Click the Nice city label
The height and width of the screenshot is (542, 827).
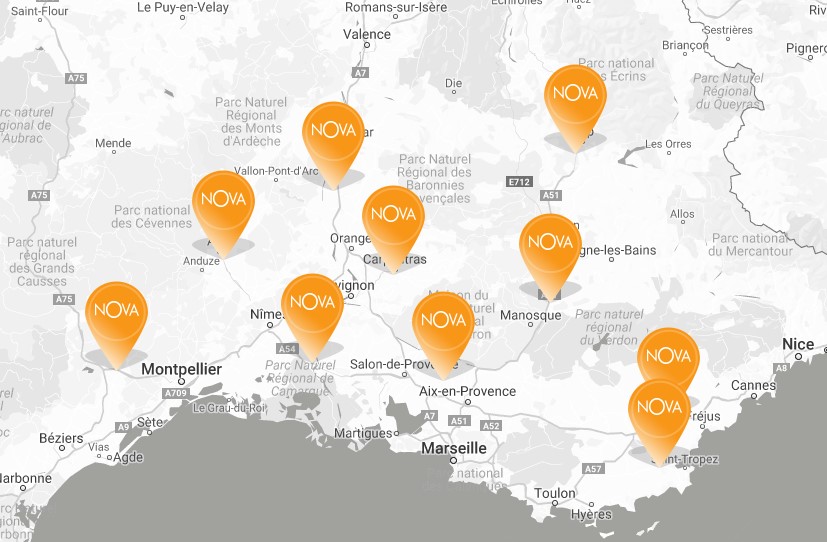(x=798, y=345)
